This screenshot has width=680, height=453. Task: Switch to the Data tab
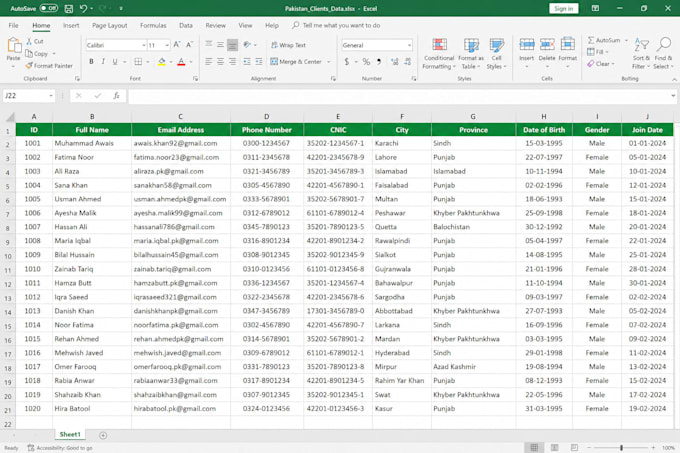pos(186,25)
